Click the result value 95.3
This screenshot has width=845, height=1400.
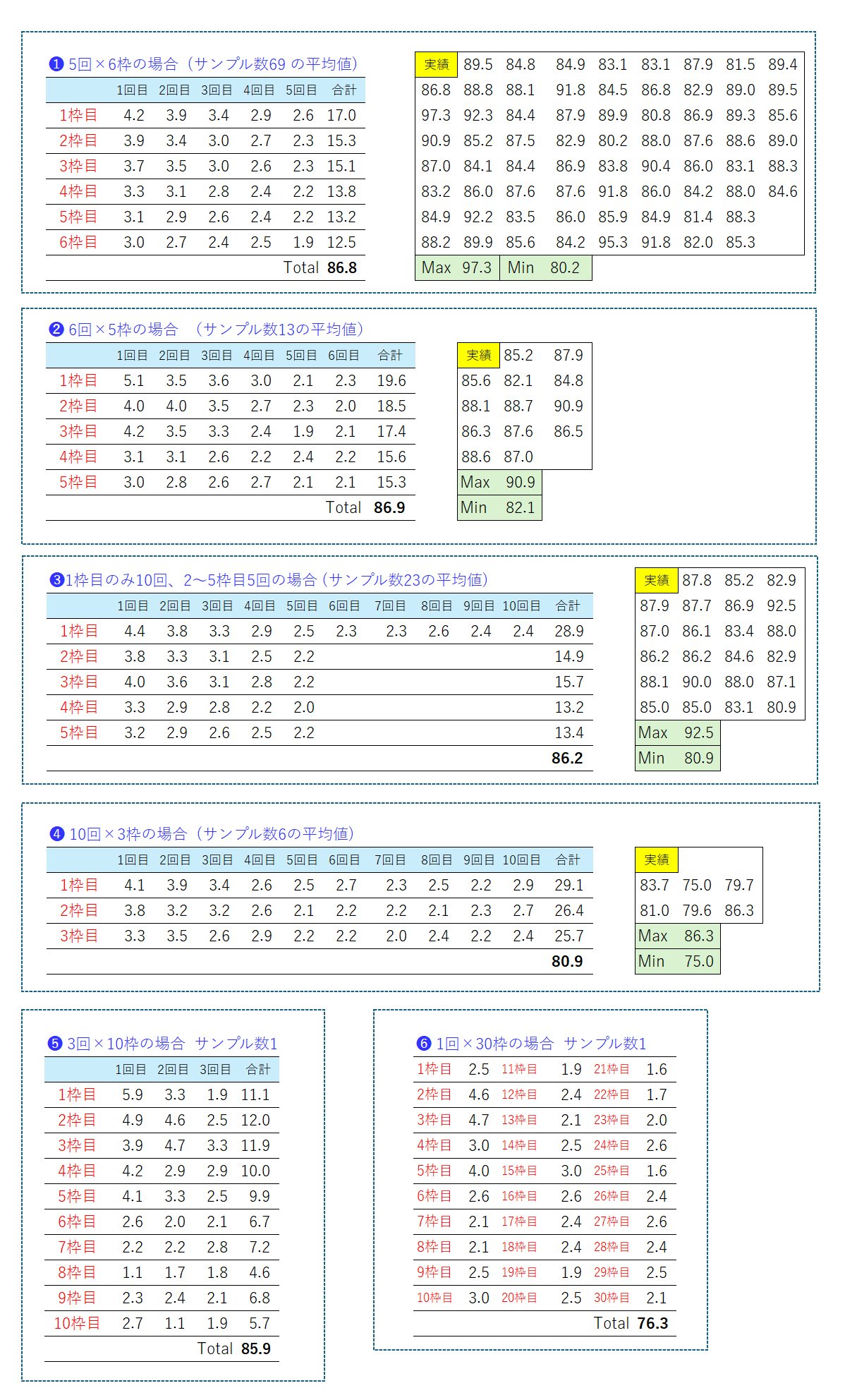pyautogui.click(x=613, y=243)
